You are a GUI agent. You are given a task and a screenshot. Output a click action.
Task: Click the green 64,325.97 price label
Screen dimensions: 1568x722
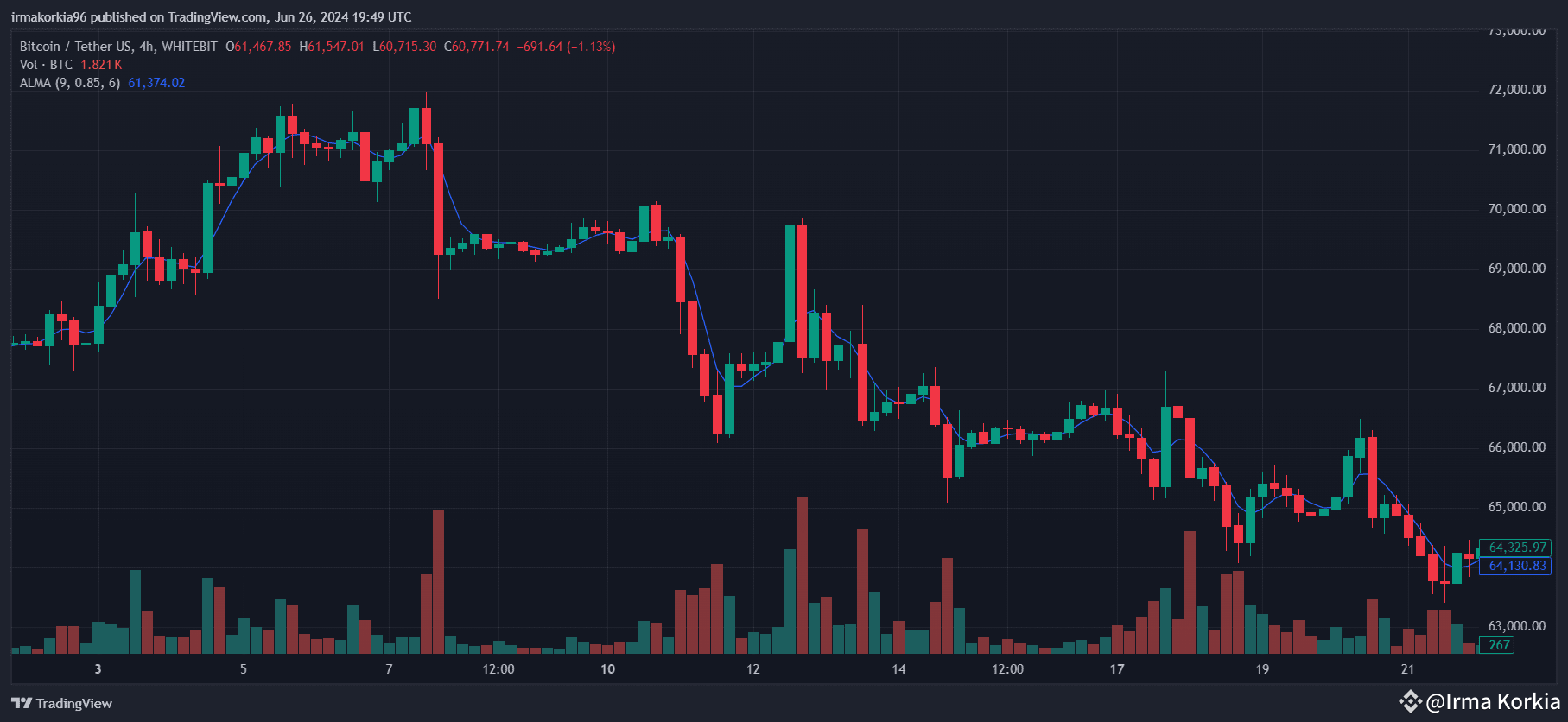[1517, 548]
